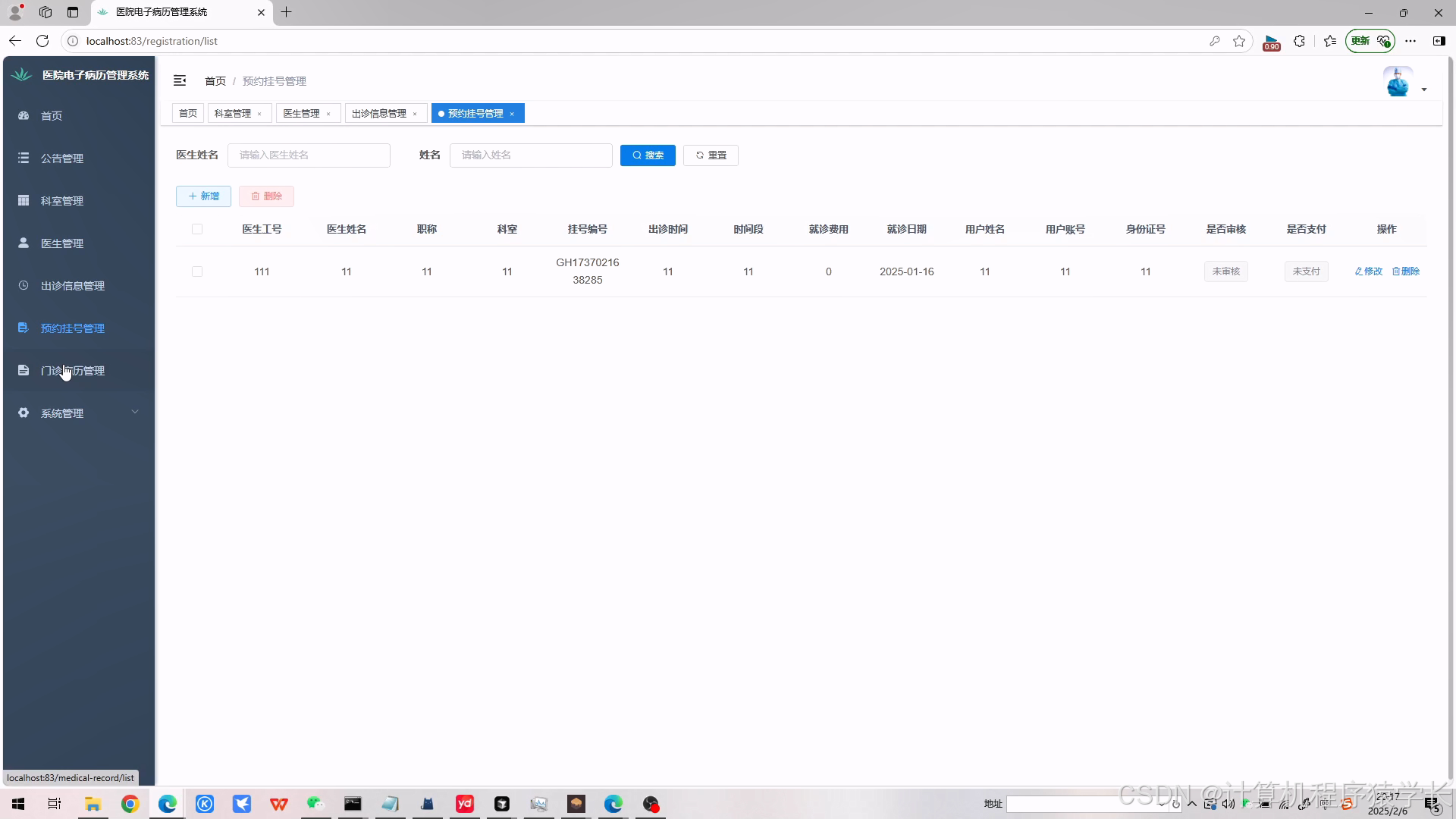1456x819 pixels.
Task: Click the 未审核 status tag
Action: point(1226,271)
